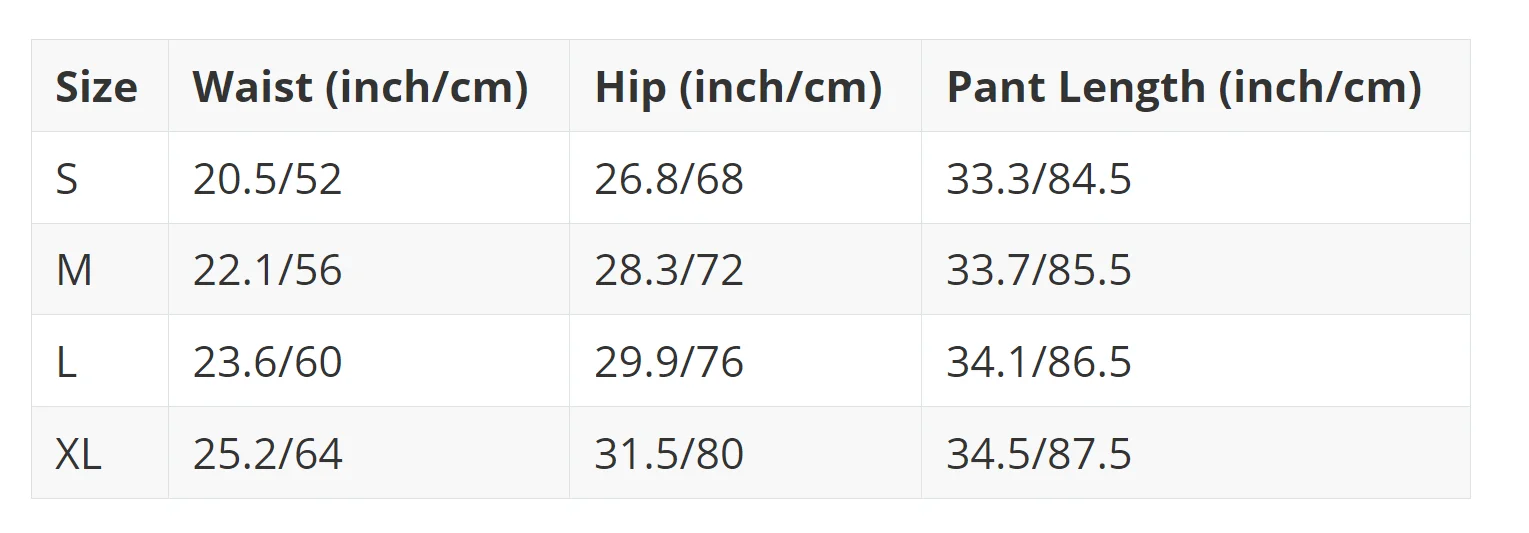Select hip measurement 31.5/80
The width and height of the screenshot is (1529, 533).
pyautogui.click(x=669, y=454)
